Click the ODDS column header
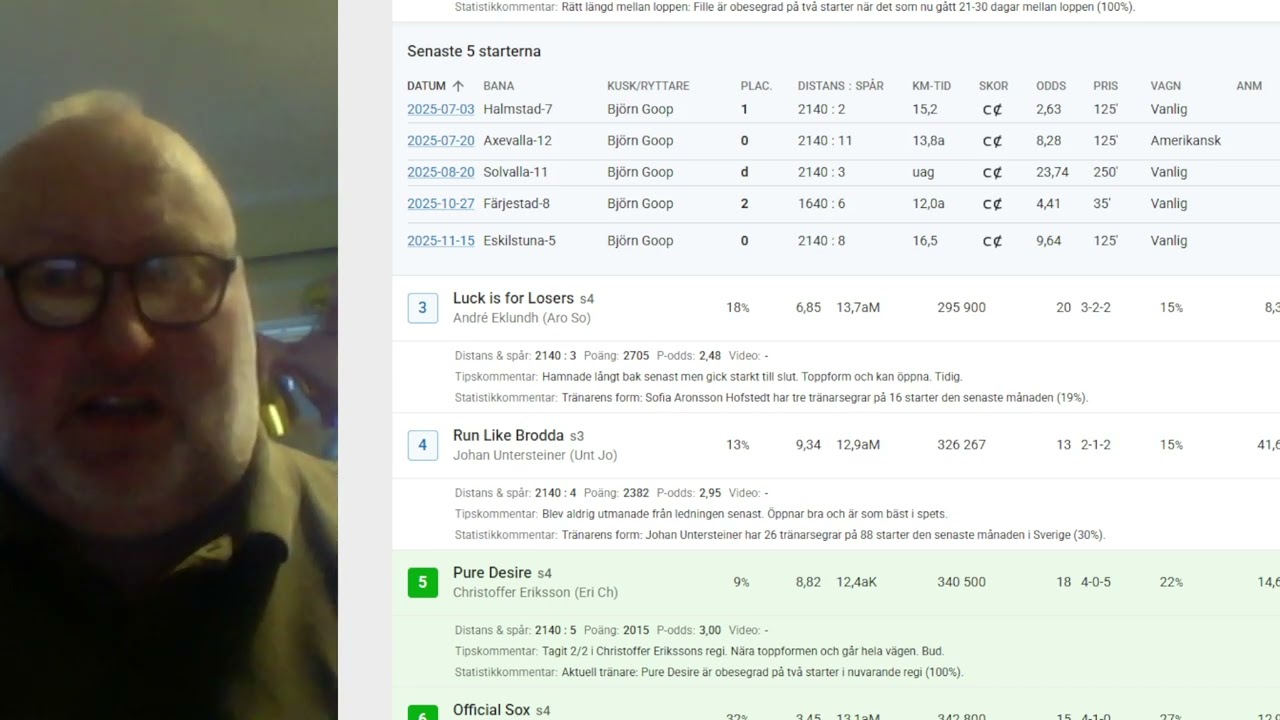The image size is (1280, 720). [x=1051, y=86]
